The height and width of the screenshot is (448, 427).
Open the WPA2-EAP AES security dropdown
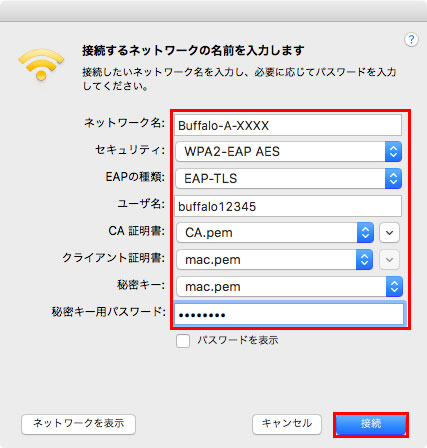click(289, 152)
